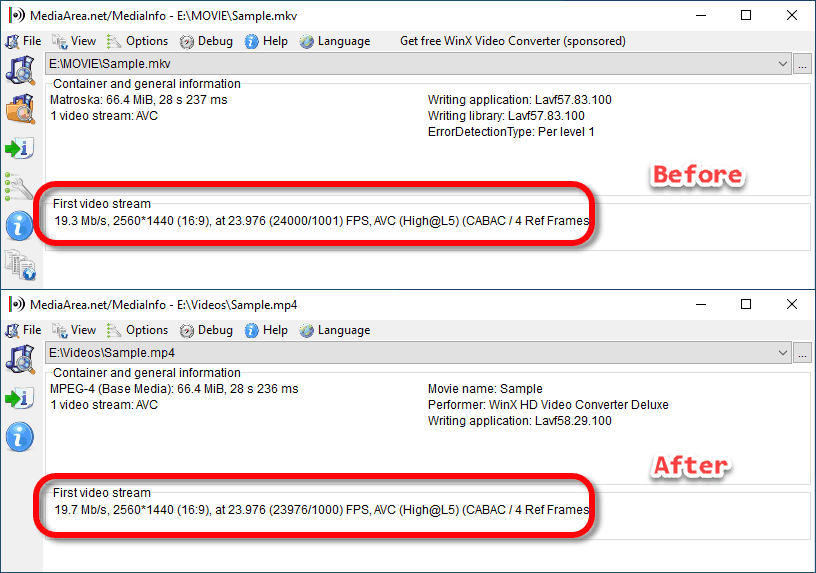Viewport: 816px width, 573px height.
Task: Click 'Writing library: Lavf57.83.100' text
Action: (506, 116)
